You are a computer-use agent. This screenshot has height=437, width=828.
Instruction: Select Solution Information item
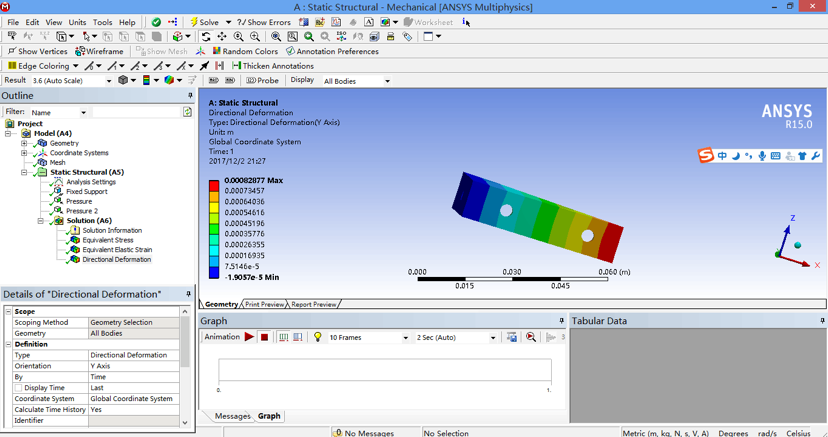[x=112, y=231]
